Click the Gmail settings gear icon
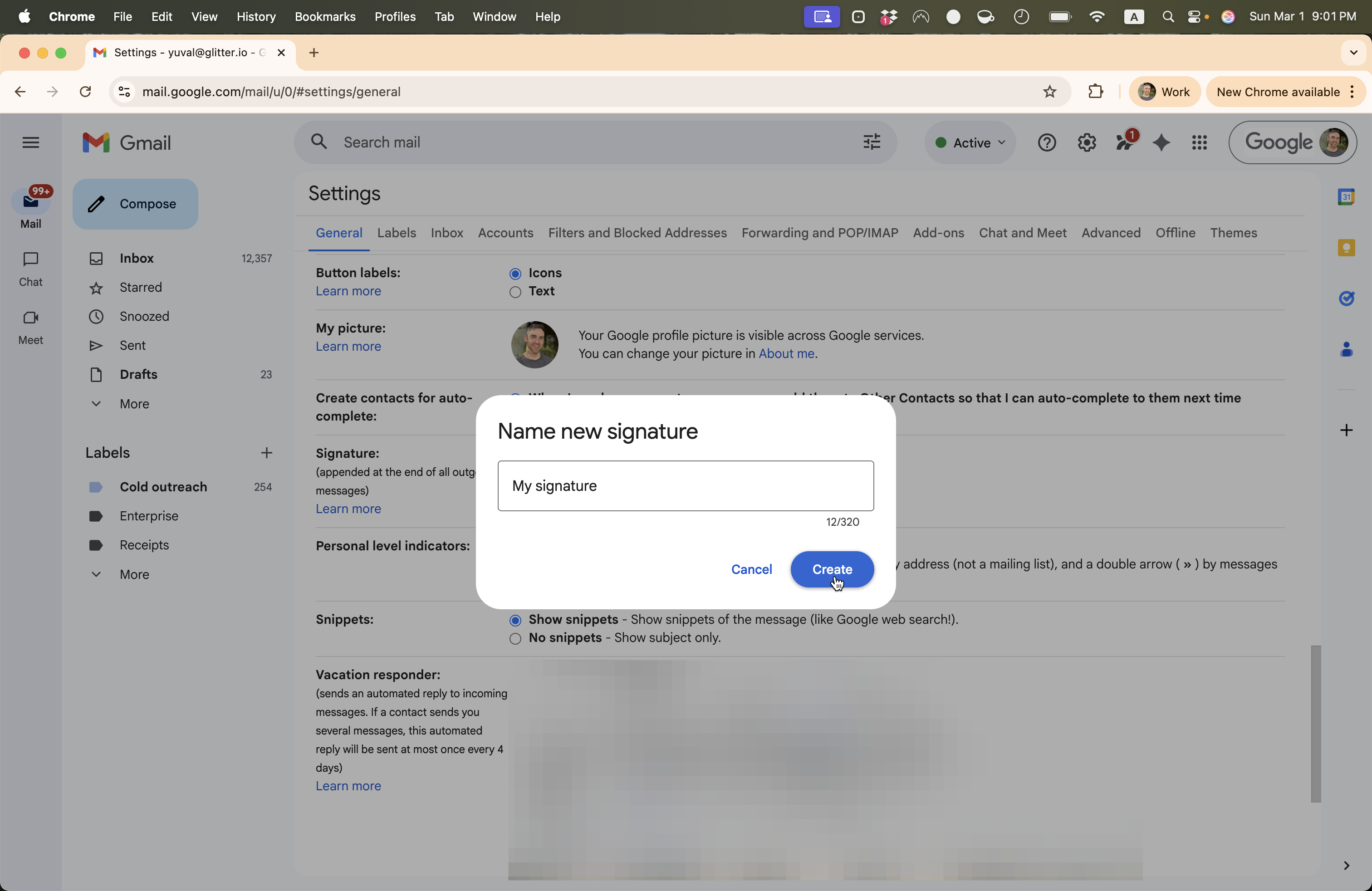The width and height of the screenshot is (1372, 891). 1086,142
